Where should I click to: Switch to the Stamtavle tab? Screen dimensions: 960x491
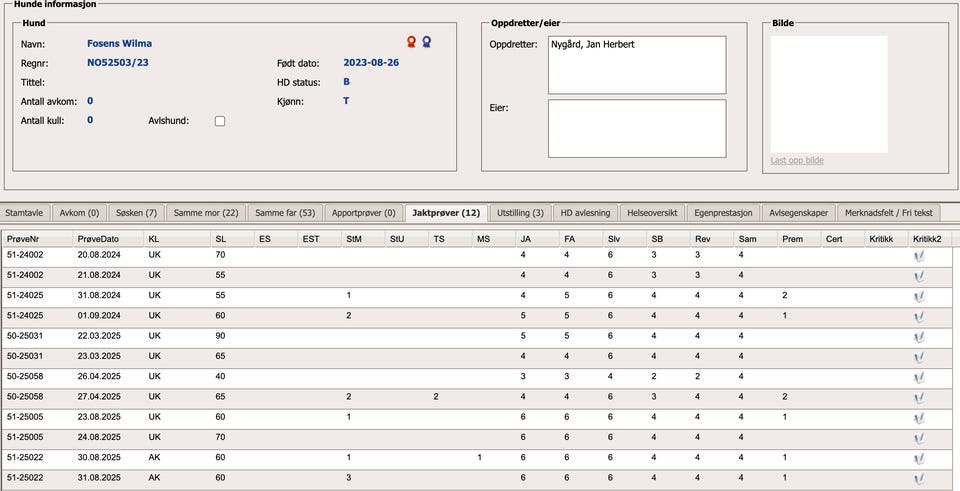pyautogui.click(x=24, y=213)
